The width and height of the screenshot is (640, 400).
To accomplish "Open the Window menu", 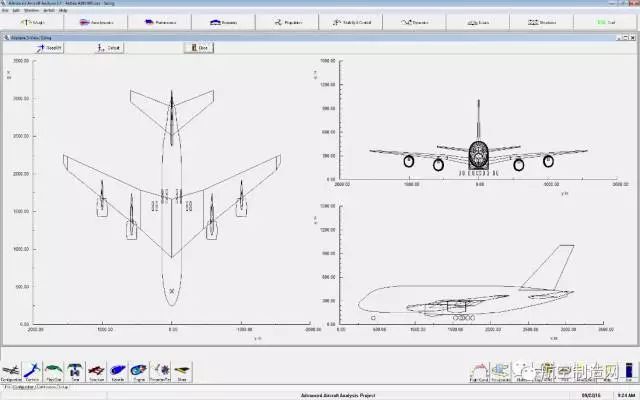I will [31, 10].
